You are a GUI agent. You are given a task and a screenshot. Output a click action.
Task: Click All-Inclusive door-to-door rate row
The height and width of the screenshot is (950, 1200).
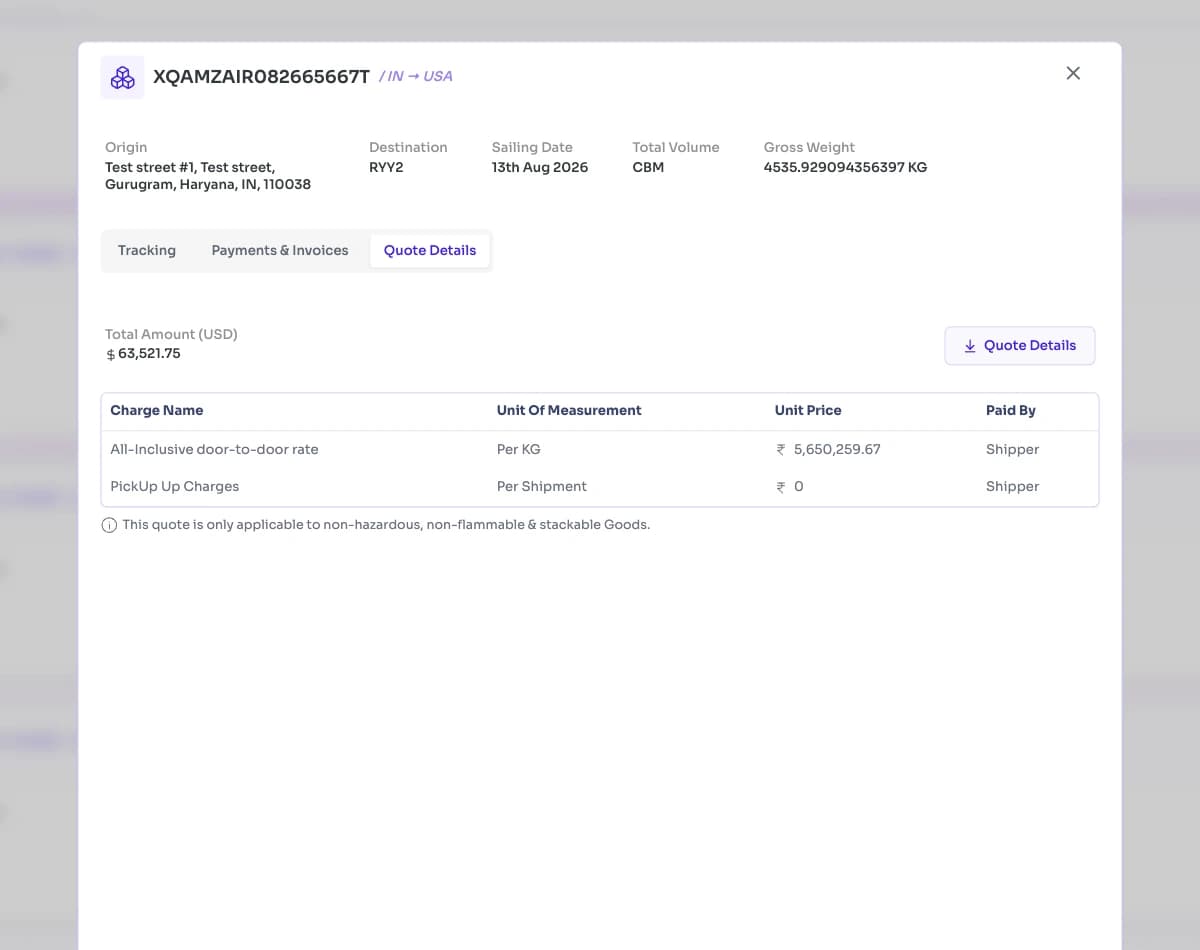tap(600, 450)
